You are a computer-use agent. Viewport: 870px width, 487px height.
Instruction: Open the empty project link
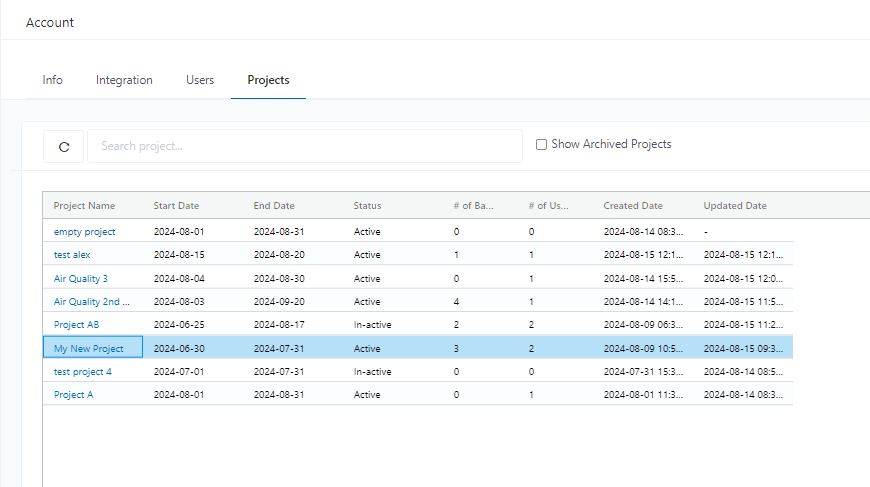click(84, 232)
